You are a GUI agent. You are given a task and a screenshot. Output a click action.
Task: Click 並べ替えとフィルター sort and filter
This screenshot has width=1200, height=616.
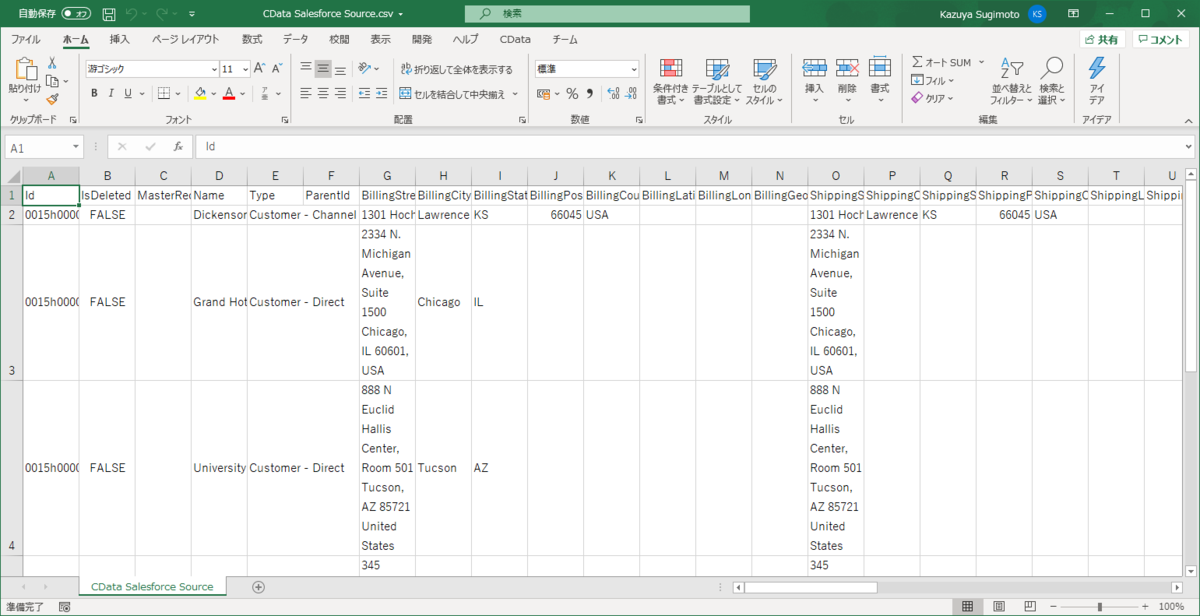pyautogui.click(x=1012, y=81)
